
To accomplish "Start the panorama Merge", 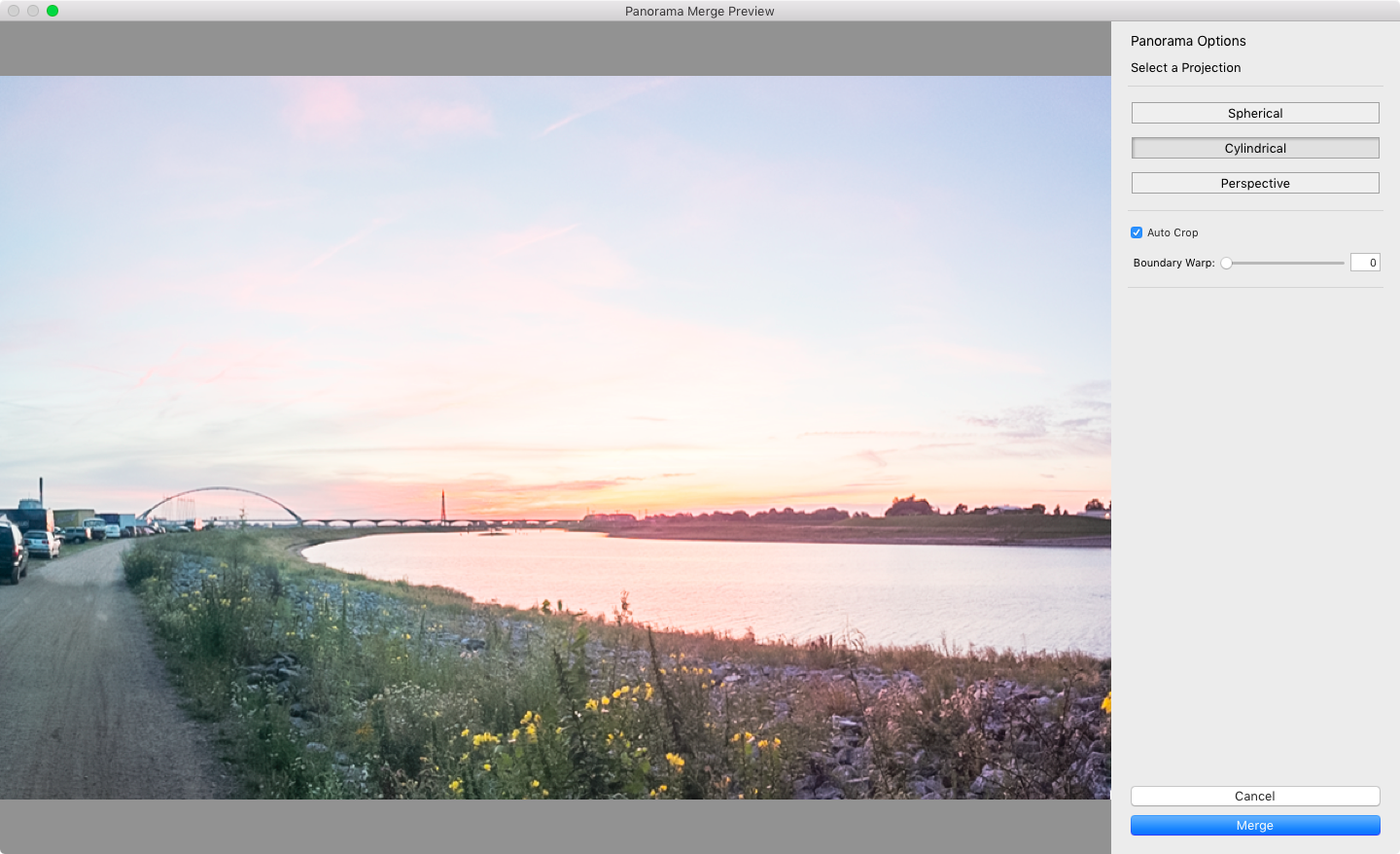I will (1255, 825).
